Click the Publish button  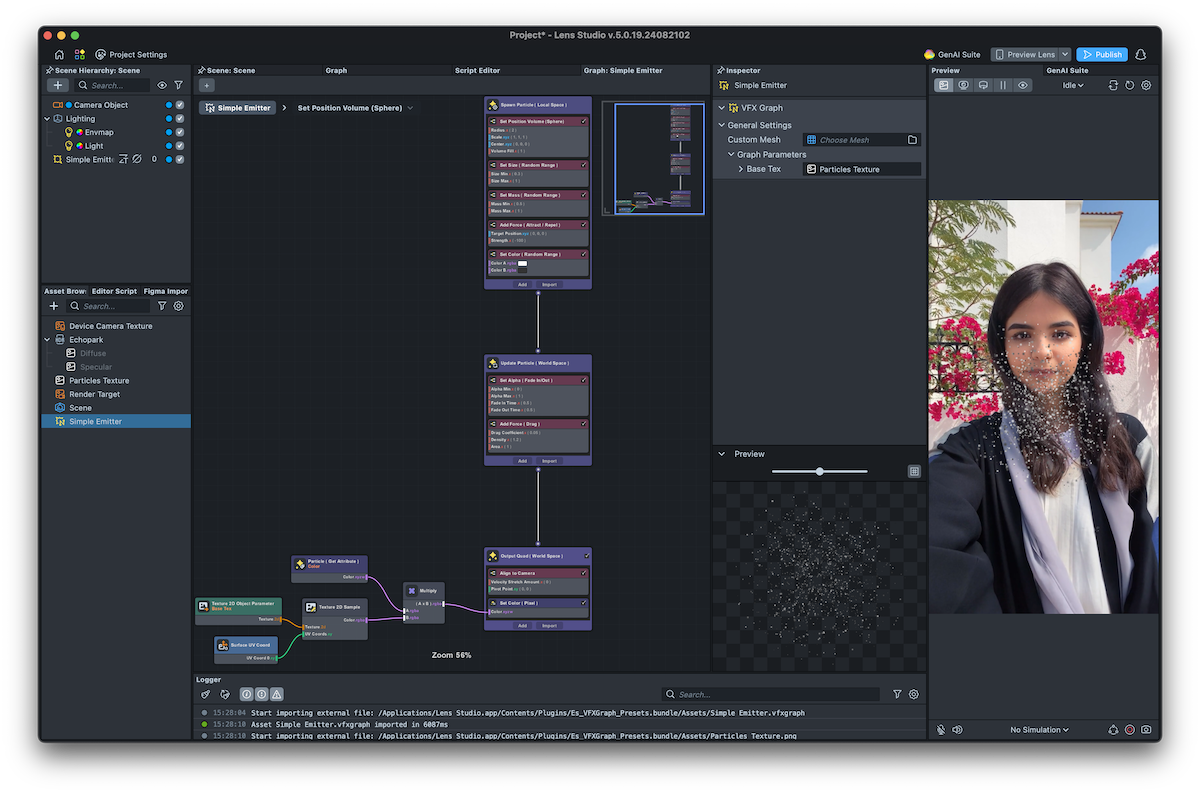tap(1101, 54)
